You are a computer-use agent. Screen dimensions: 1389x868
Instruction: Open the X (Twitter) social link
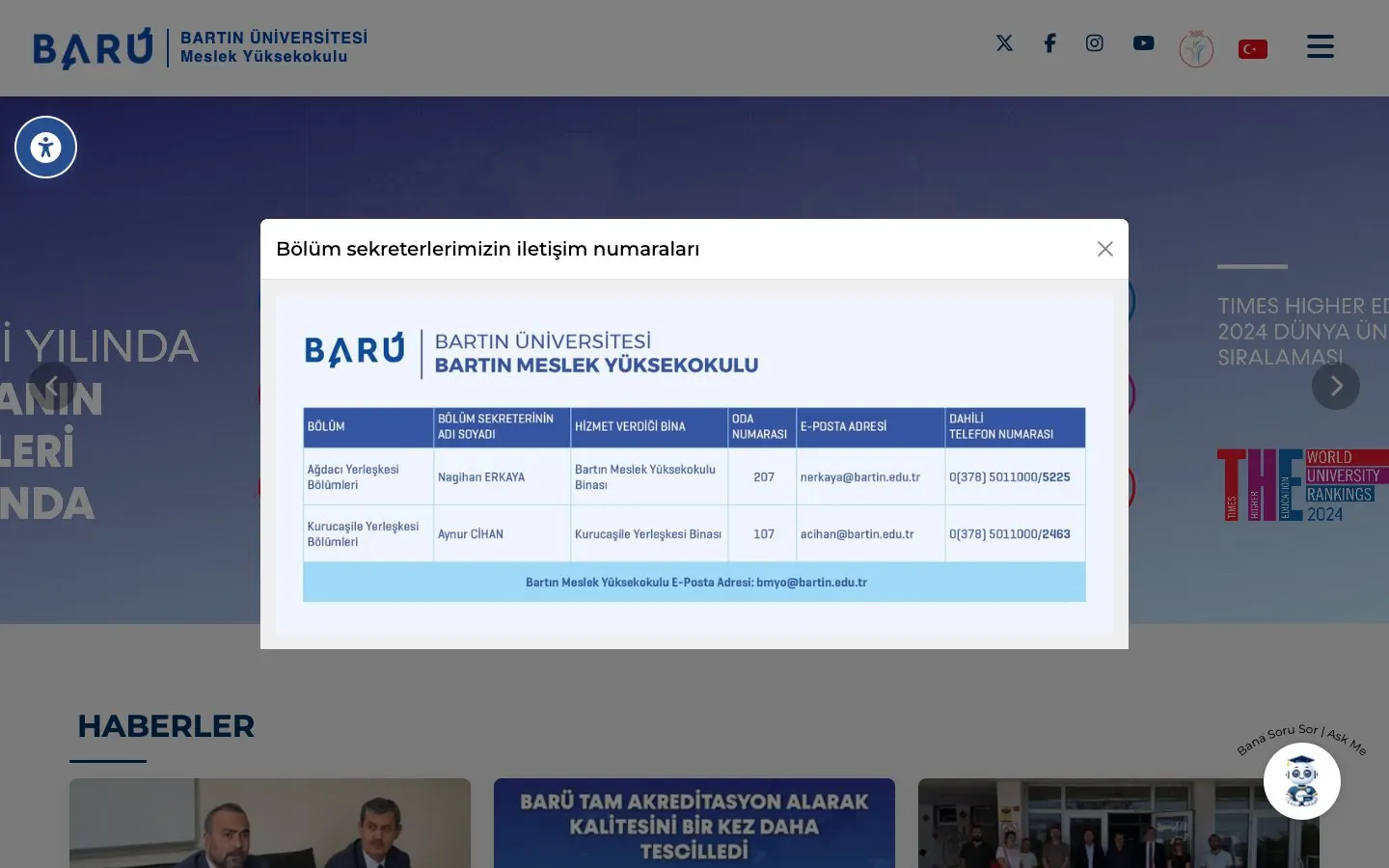(1004, 43)
